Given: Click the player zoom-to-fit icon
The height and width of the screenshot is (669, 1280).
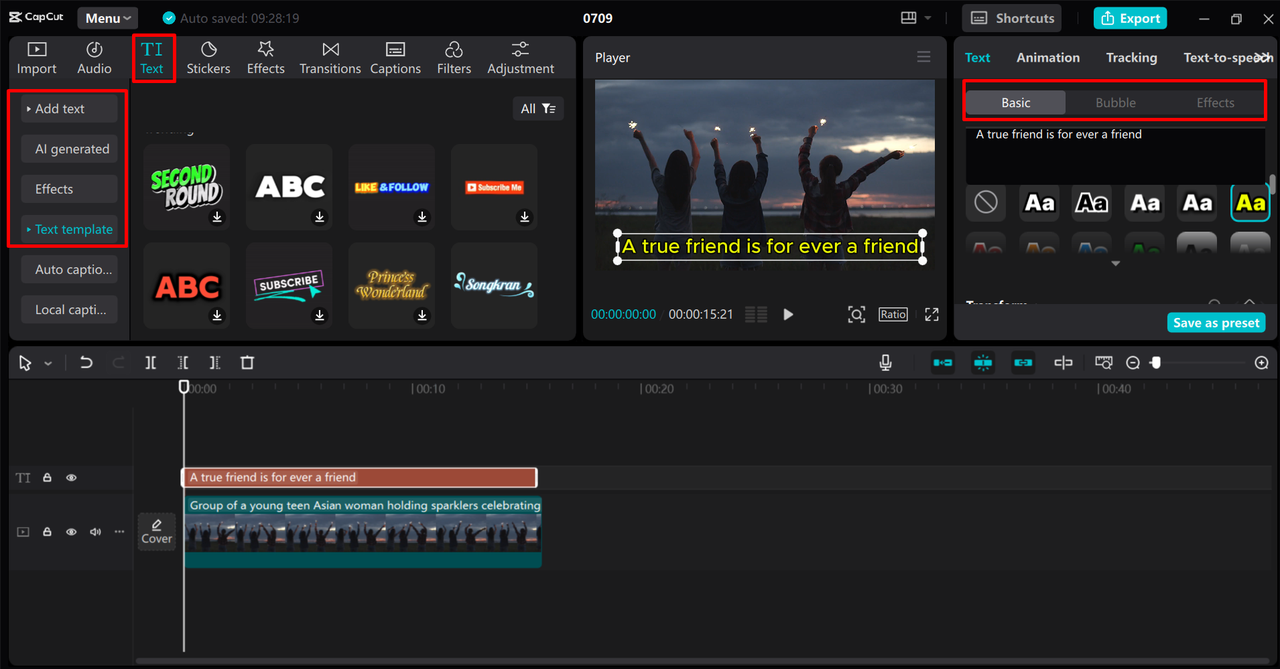Looking at the screenshot, I should pyautogui.click(x=857, y=314).
